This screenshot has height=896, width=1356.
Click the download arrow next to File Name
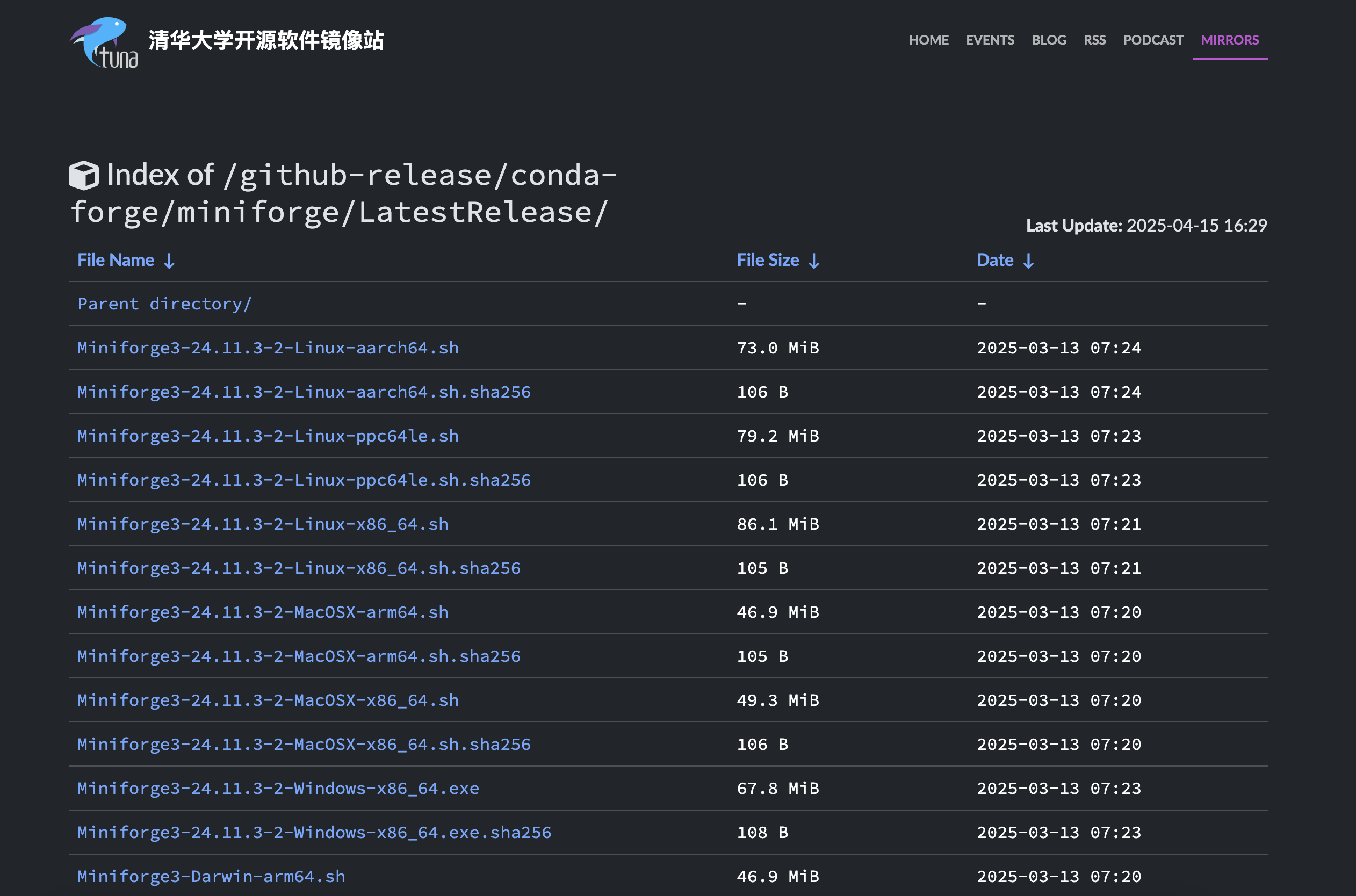(169, 261)
